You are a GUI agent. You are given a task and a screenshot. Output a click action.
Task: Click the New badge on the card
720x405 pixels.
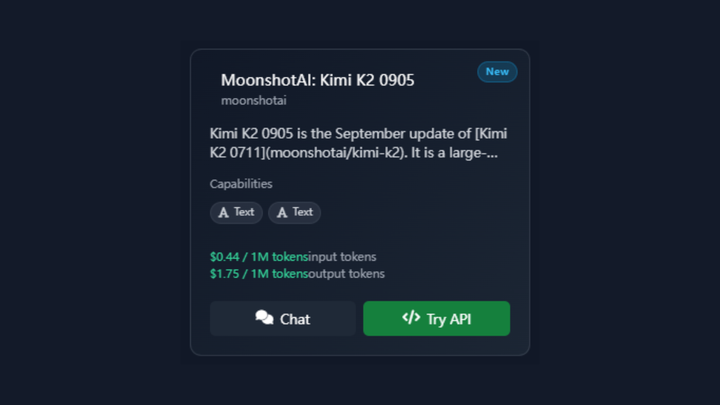(x=497, y=72)
